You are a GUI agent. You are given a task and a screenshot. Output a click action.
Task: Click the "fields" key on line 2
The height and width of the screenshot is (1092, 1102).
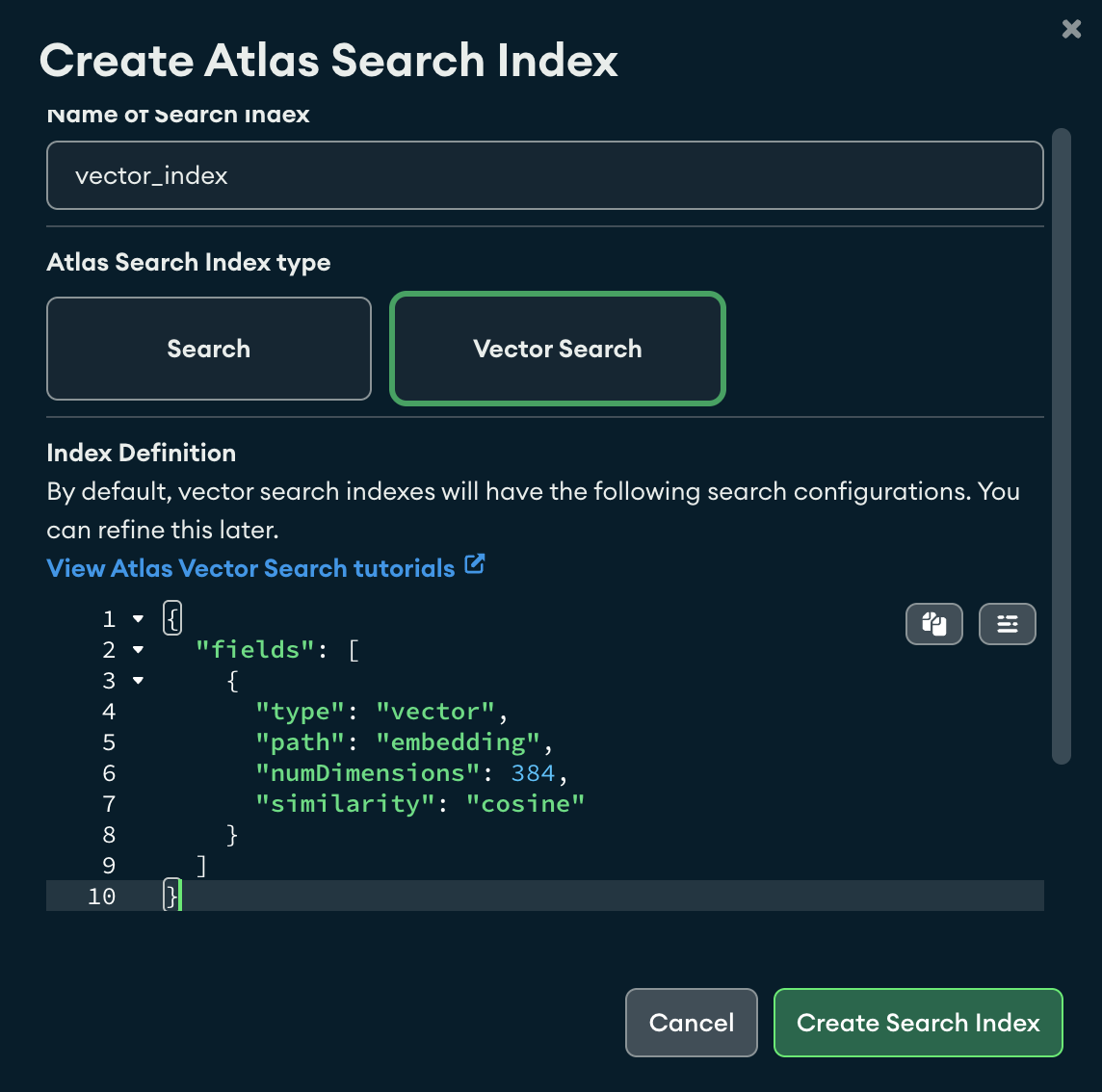tap(255, 650)
